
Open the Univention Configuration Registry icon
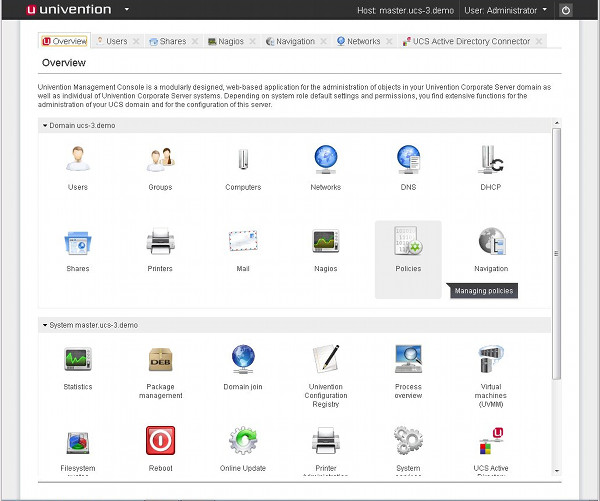326,359
